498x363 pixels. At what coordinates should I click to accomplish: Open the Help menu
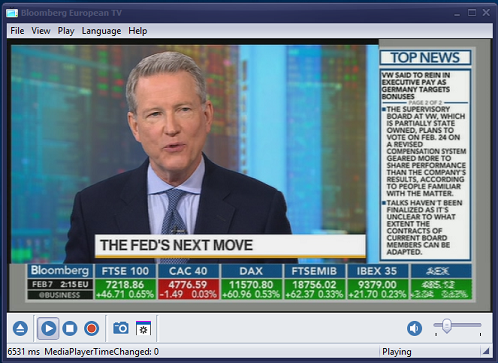pos(138,31)
